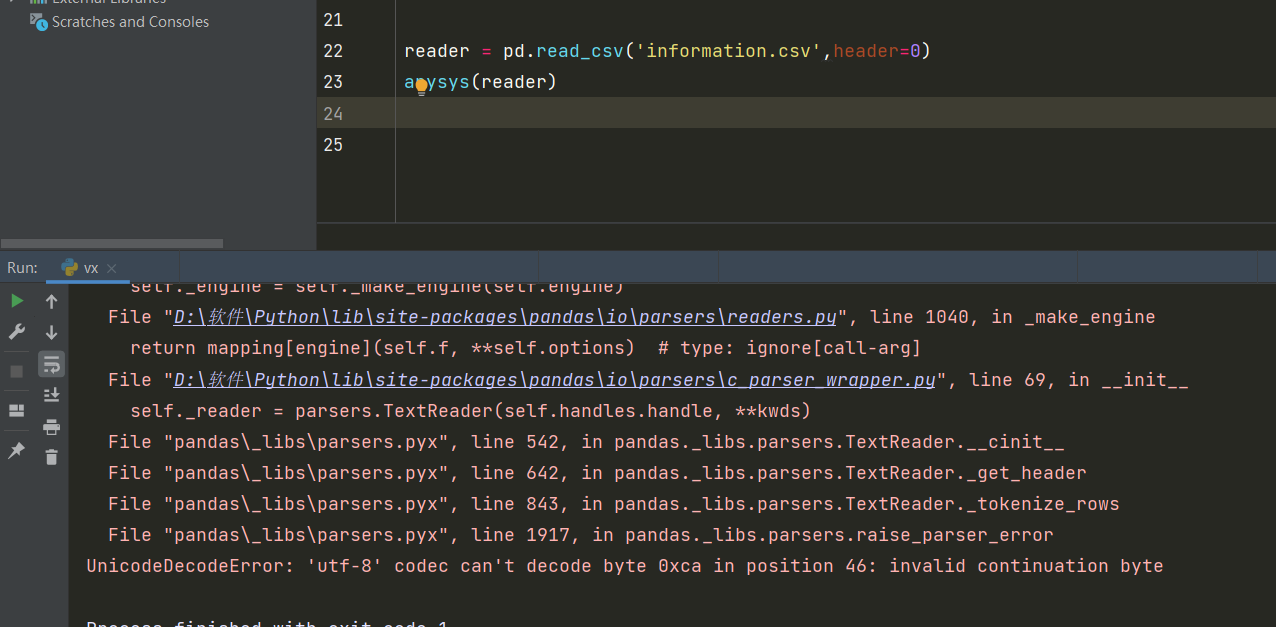Place cursor on empty line 24

(700, 113)
